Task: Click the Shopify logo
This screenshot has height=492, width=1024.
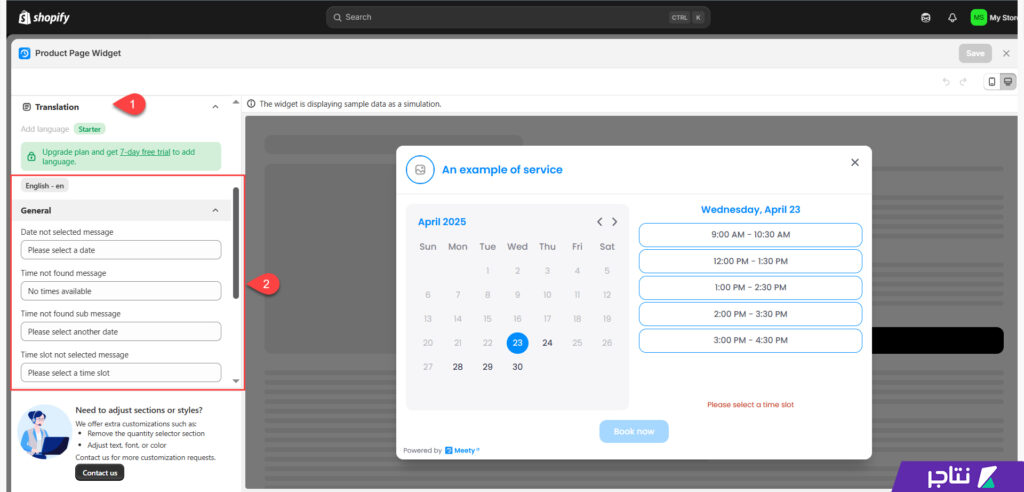Action: click(x=44, y=18)
